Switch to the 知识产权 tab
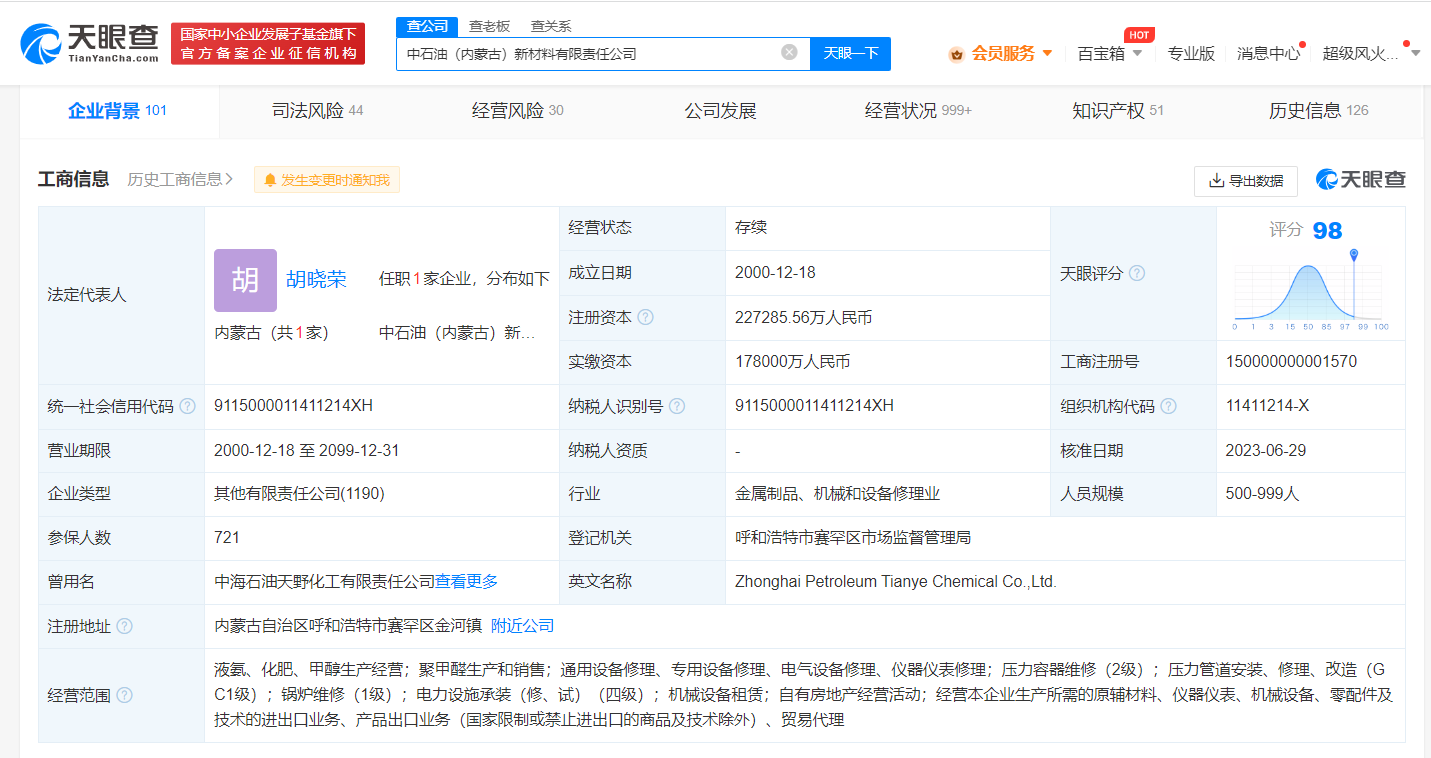This screenshot has height=758, width=1431. tap(1118, 111)
